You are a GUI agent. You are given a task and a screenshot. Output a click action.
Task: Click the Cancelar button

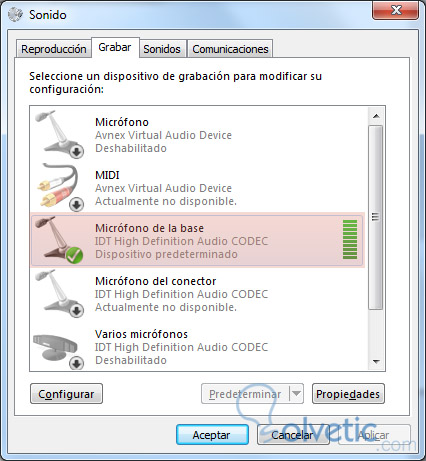point(293,435)
